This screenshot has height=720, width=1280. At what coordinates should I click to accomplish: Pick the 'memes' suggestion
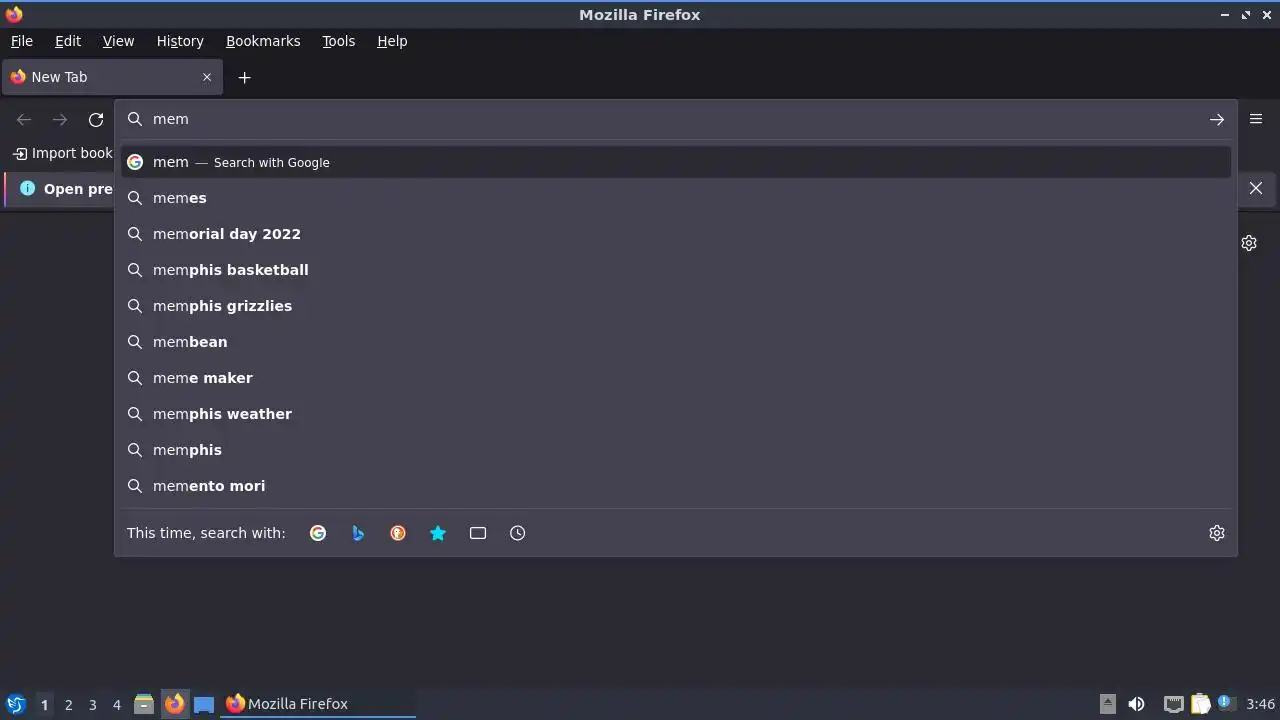[x=676, y=198]
